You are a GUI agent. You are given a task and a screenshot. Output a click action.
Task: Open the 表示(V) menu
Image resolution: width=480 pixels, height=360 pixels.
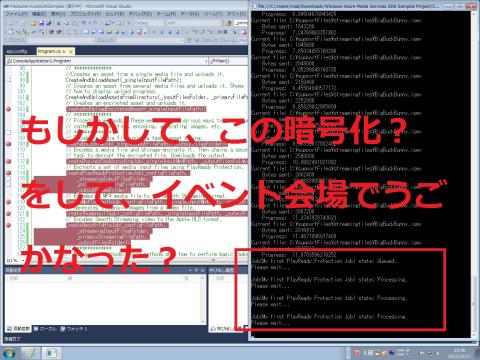pyautogui.click(x=58, y=14)
